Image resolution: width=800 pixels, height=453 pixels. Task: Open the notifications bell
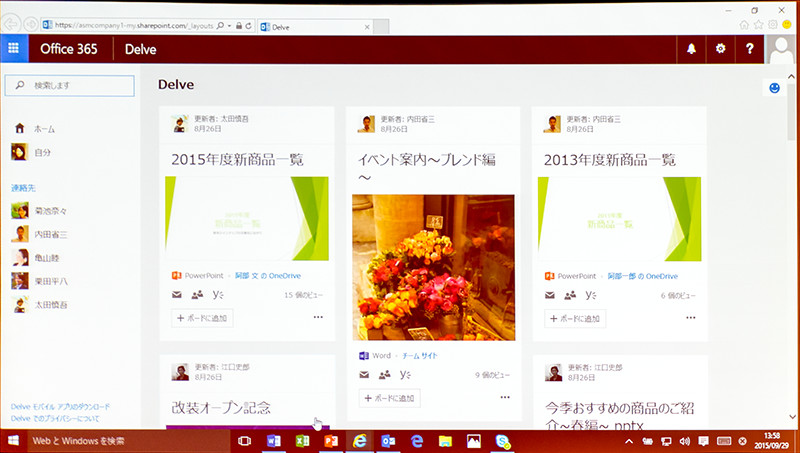pyautogui.click(x=691, y=48)
